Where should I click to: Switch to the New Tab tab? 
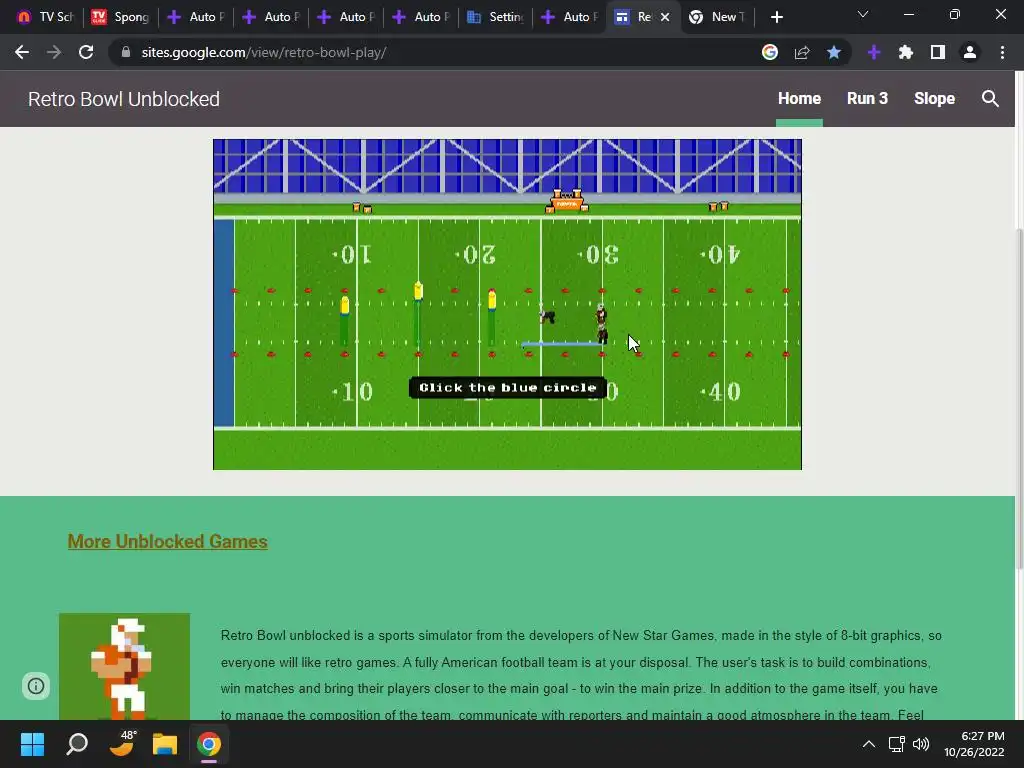718,17
